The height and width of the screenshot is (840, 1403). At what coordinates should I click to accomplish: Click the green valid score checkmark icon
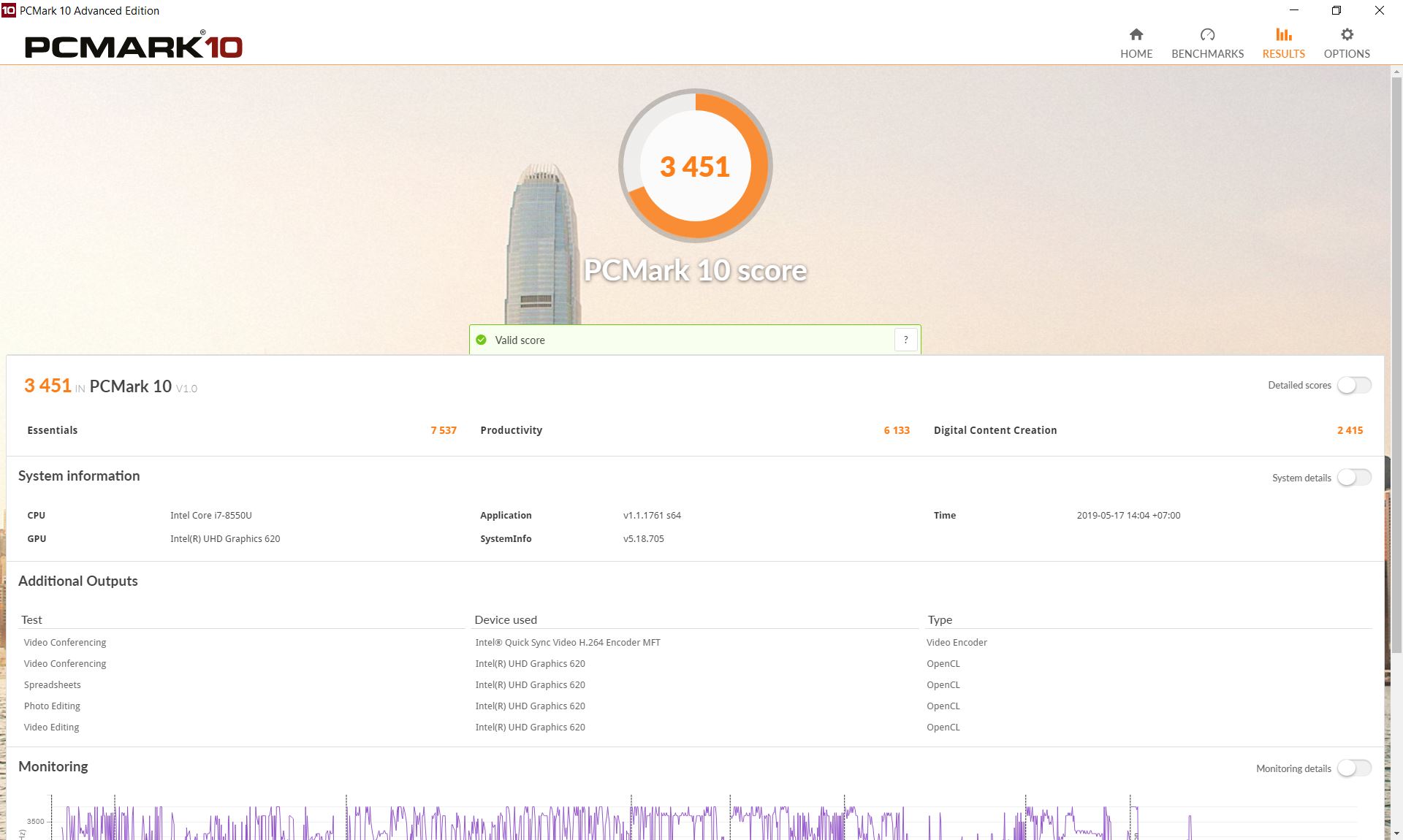(481, 340)
